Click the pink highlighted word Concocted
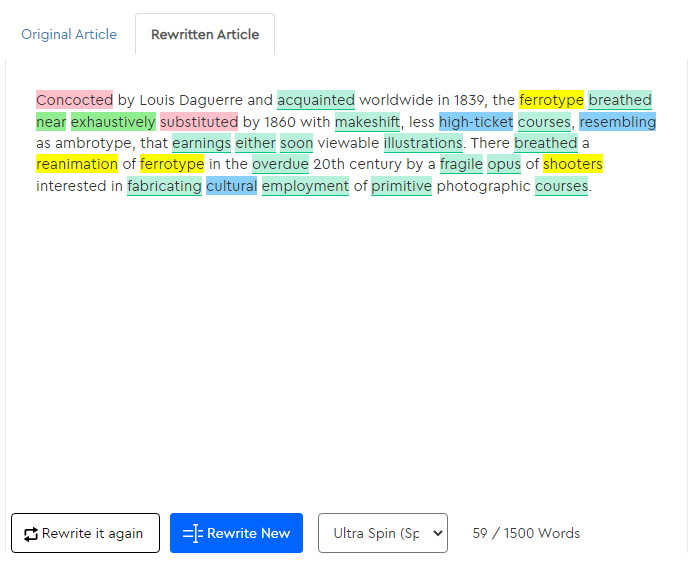Viewport: 694px width, 575px height. coord(74,100)
